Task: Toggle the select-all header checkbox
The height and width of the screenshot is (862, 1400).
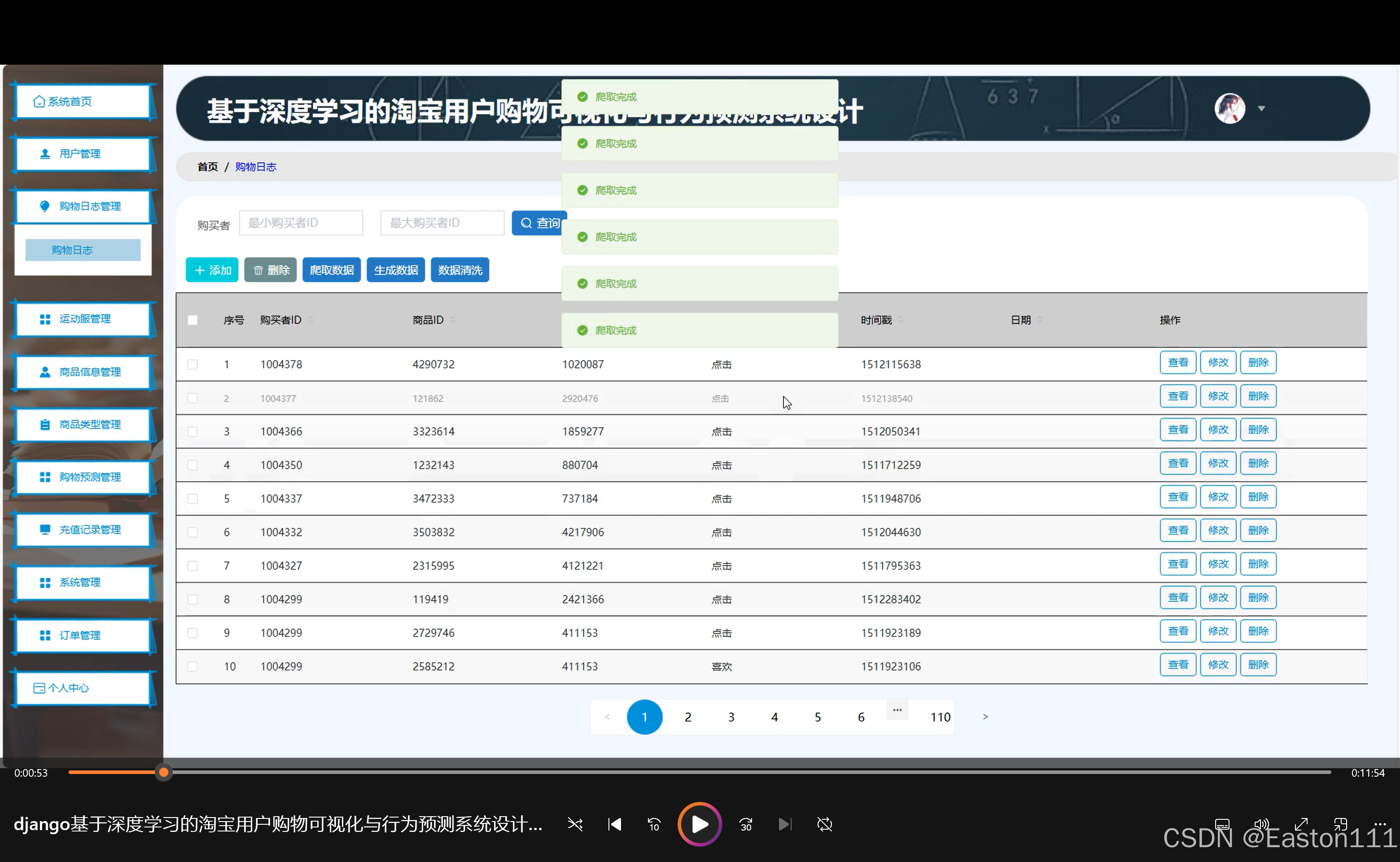Action: tap(192, 320)
